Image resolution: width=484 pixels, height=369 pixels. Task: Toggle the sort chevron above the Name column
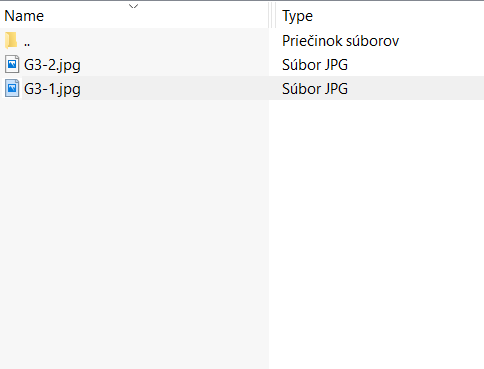(133, 6)
